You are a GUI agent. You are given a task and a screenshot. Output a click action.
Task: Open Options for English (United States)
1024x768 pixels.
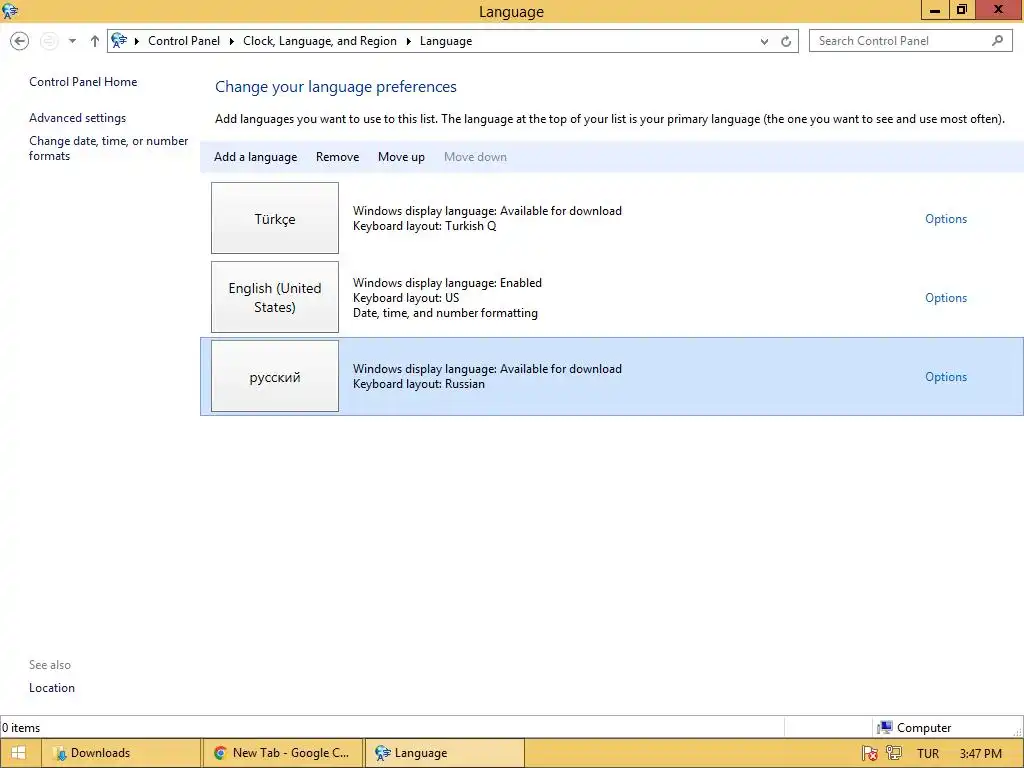tap(946, 298)
